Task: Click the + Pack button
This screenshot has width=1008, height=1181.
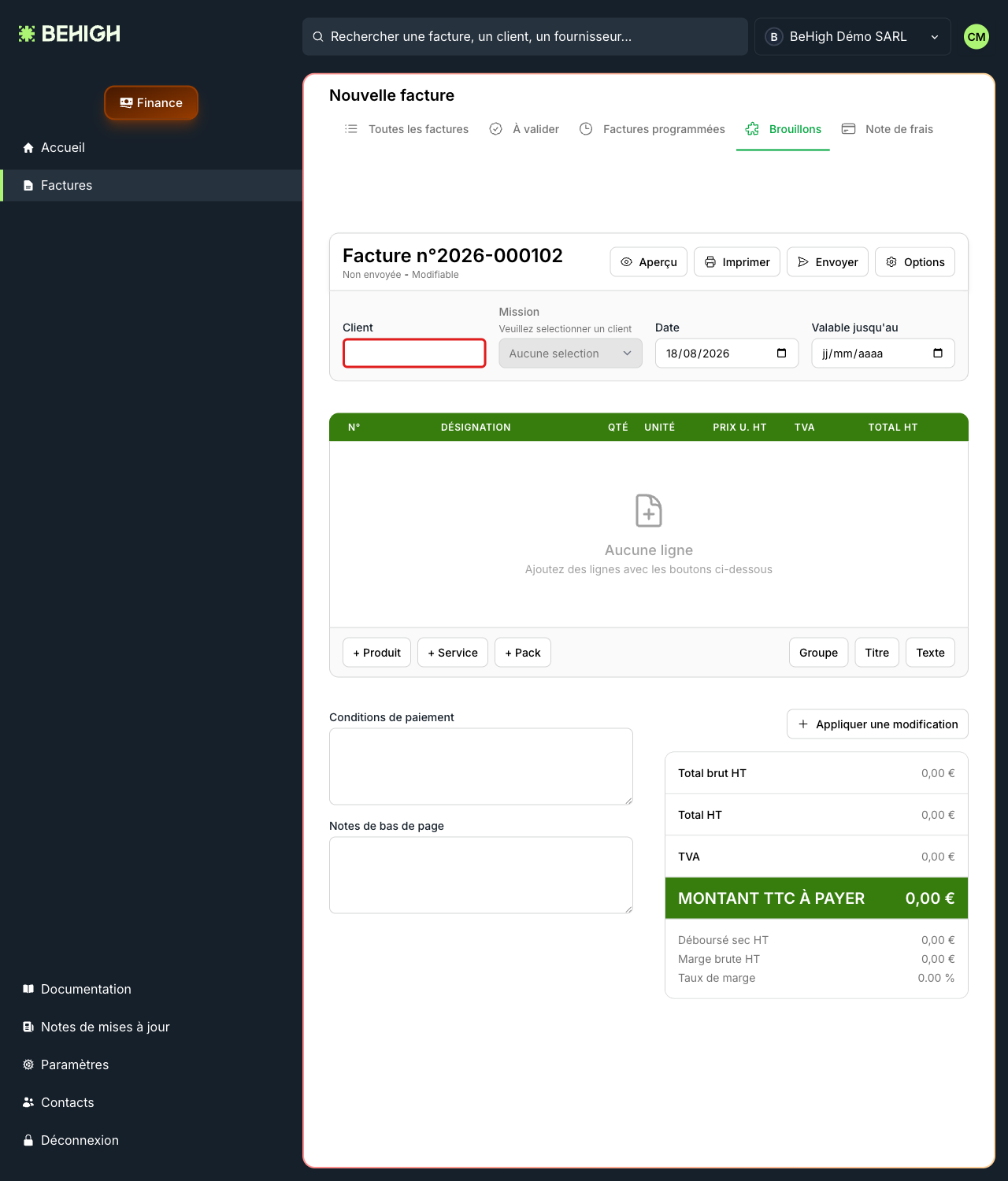Action: tap(523, 653)
